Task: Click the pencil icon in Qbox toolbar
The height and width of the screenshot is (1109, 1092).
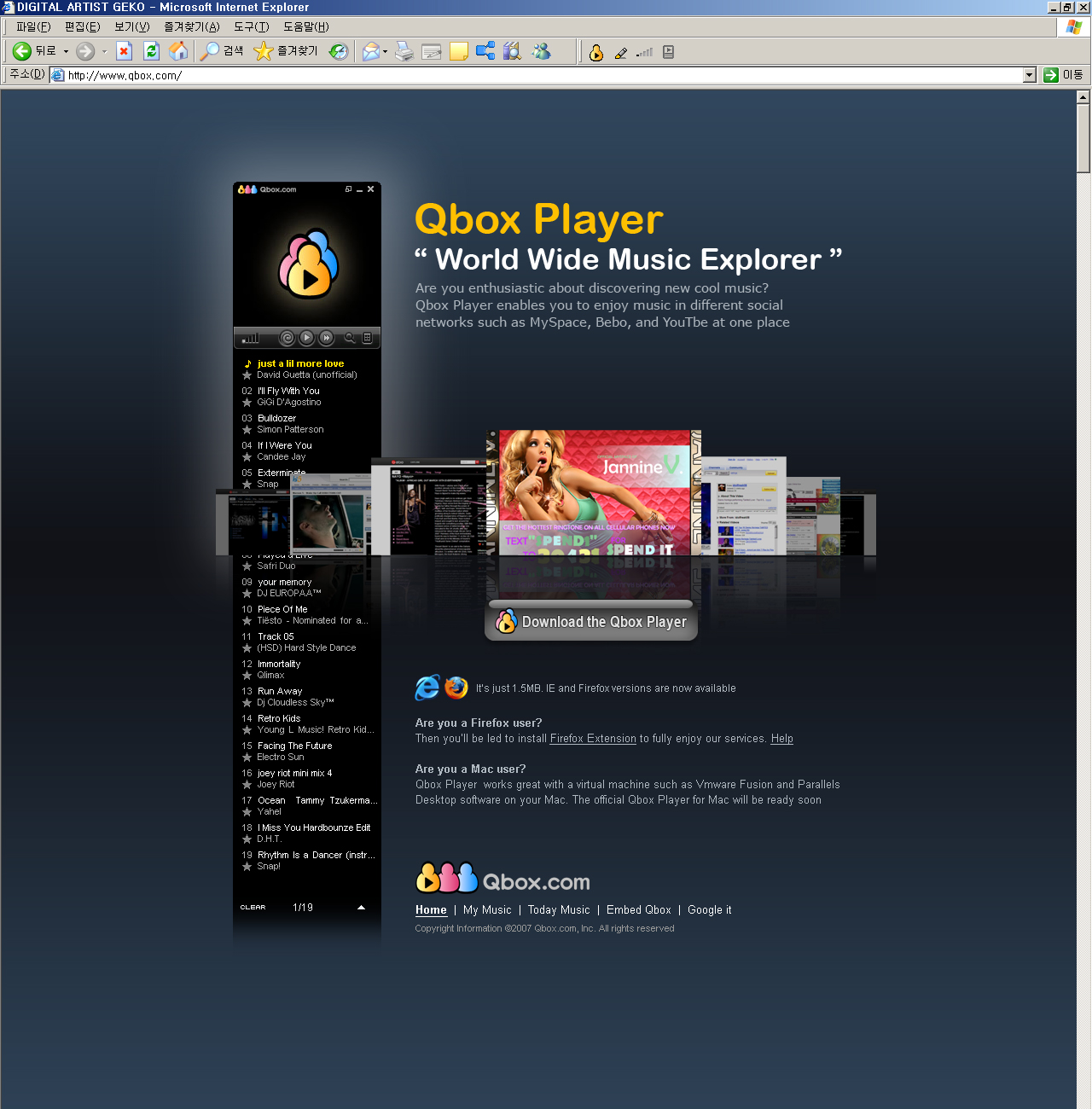Action: [x=621, y=52]
